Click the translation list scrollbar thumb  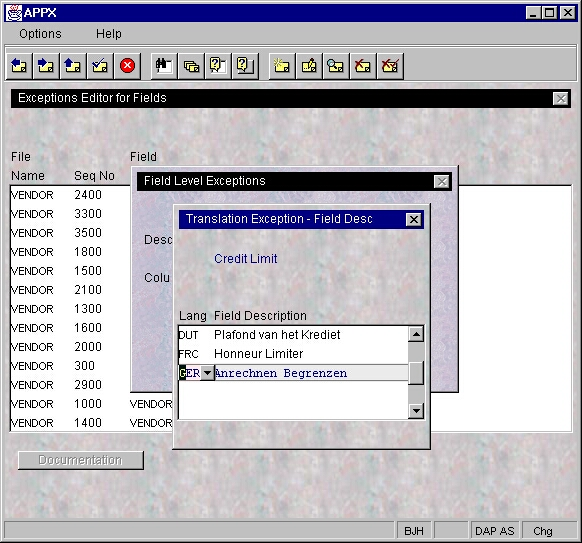click(416, 373)
